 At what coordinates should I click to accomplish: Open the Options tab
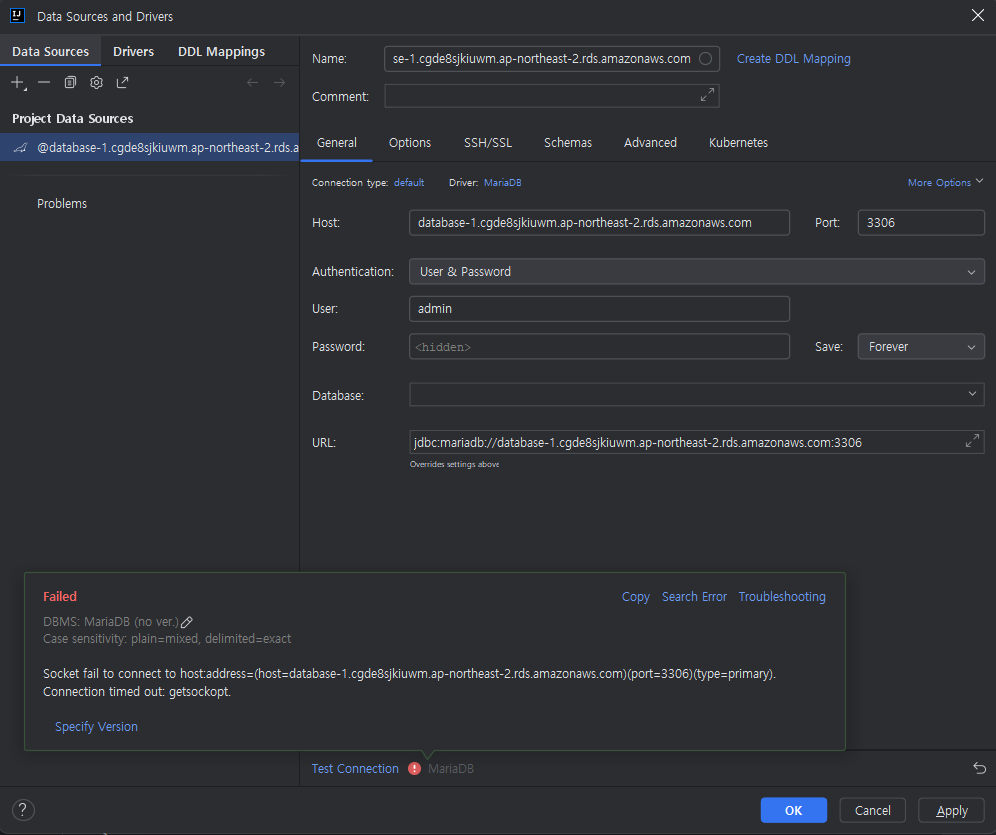coord(410,143)
